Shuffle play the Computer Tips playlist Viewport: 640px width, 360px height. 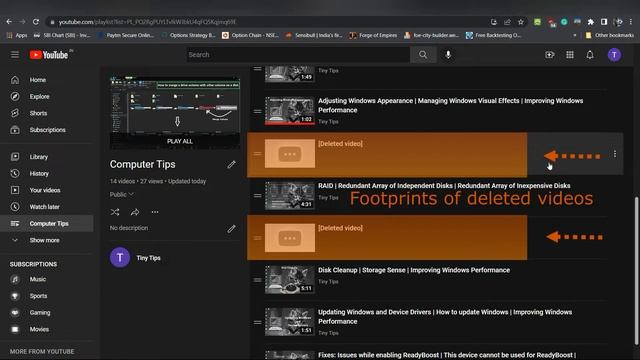115,212
